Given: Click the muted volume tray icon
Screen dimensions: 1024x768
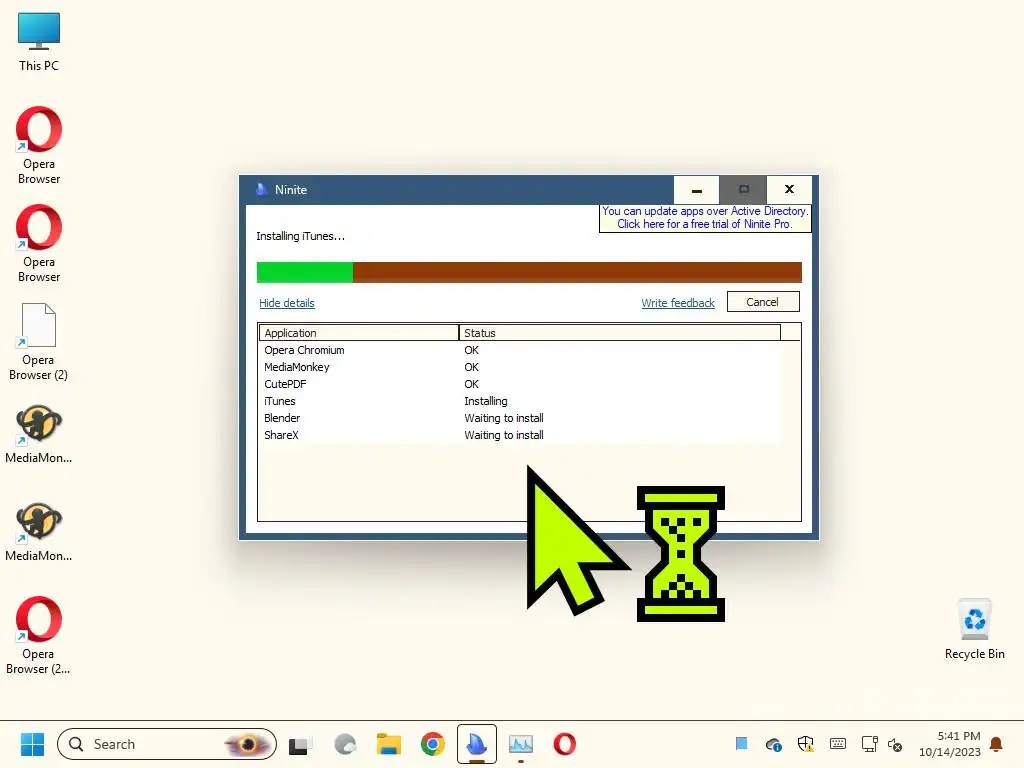Looking at the screenshot, I should click(x=895, y=744).
